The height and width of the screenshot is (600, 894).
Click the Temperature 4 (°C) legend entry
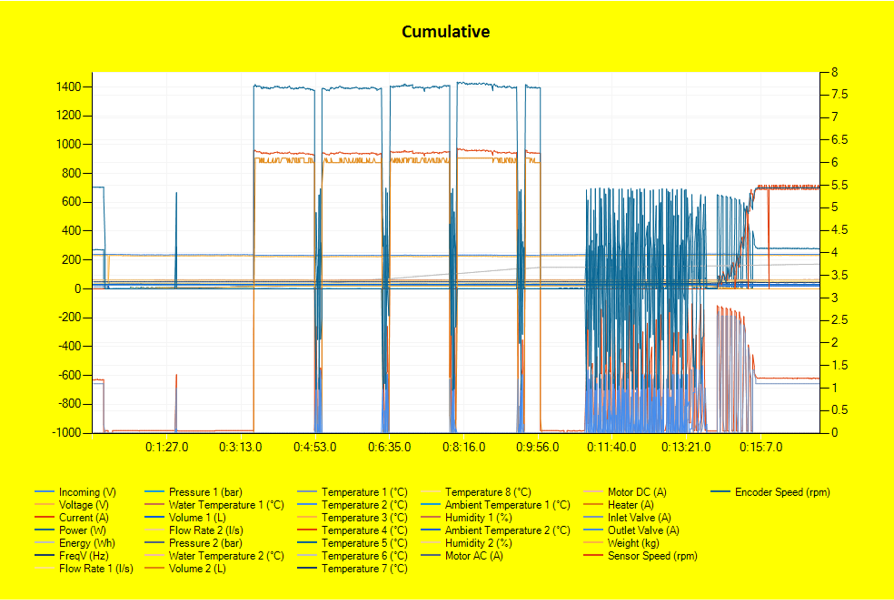coord(365,530)
